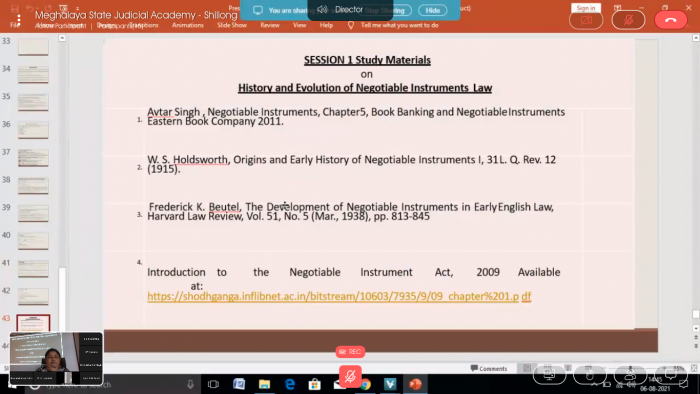This screenshot has height=394, width=700.
Task: Select slide 35 thumbnail
Action: 33,102
